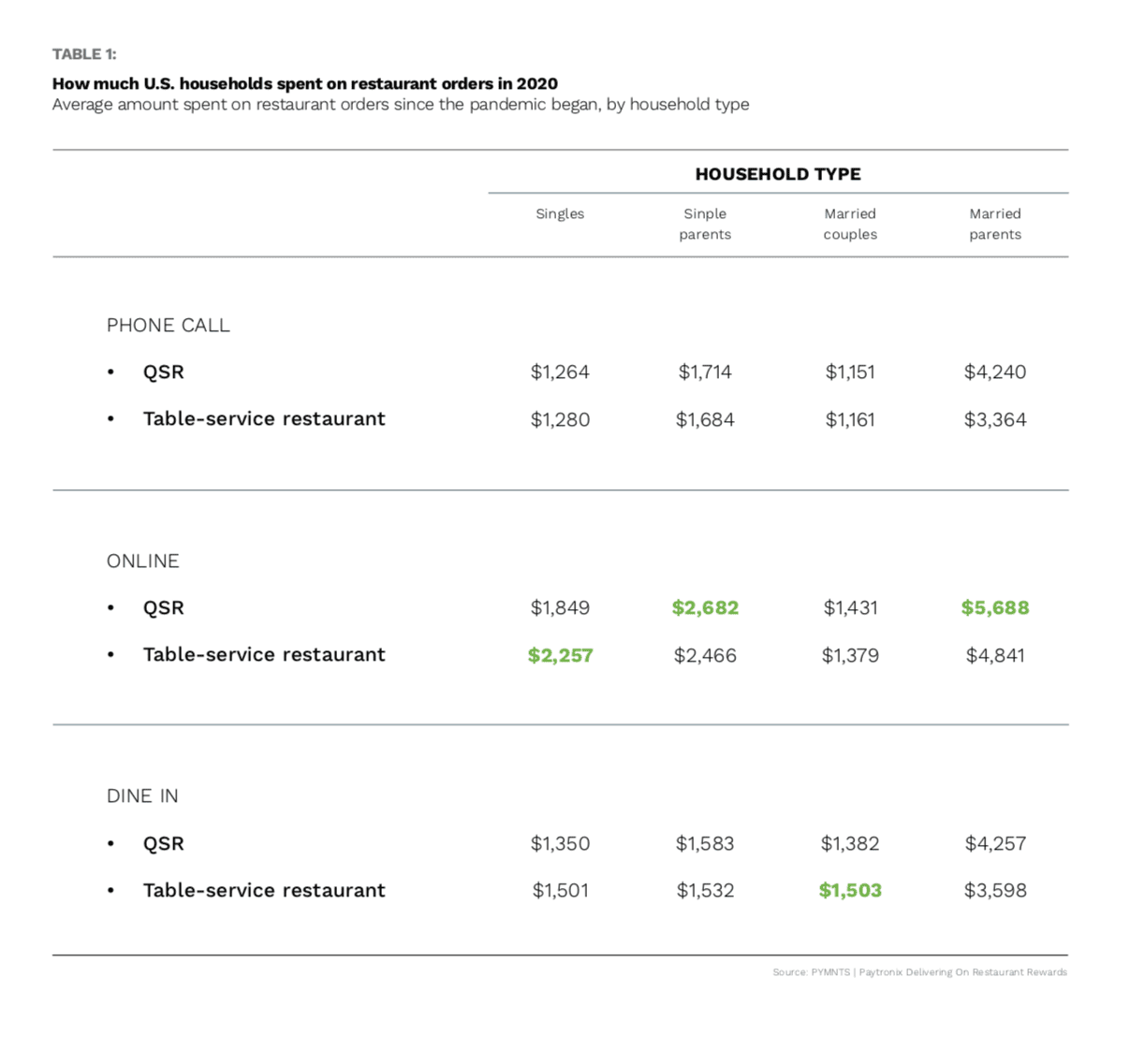This screenshot has height=1064, width=1130.
Task: Select the $1,849 cell
Action: click(560, 608)
